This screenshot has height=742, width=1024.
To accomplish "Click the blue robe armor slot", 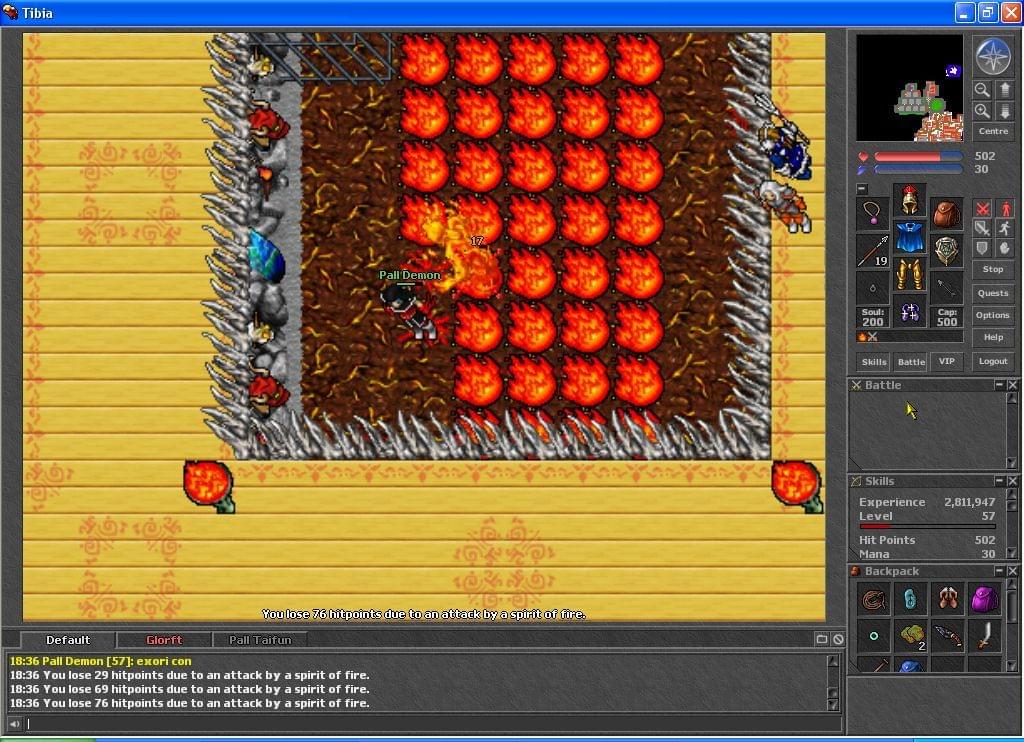I will point(910,237).
